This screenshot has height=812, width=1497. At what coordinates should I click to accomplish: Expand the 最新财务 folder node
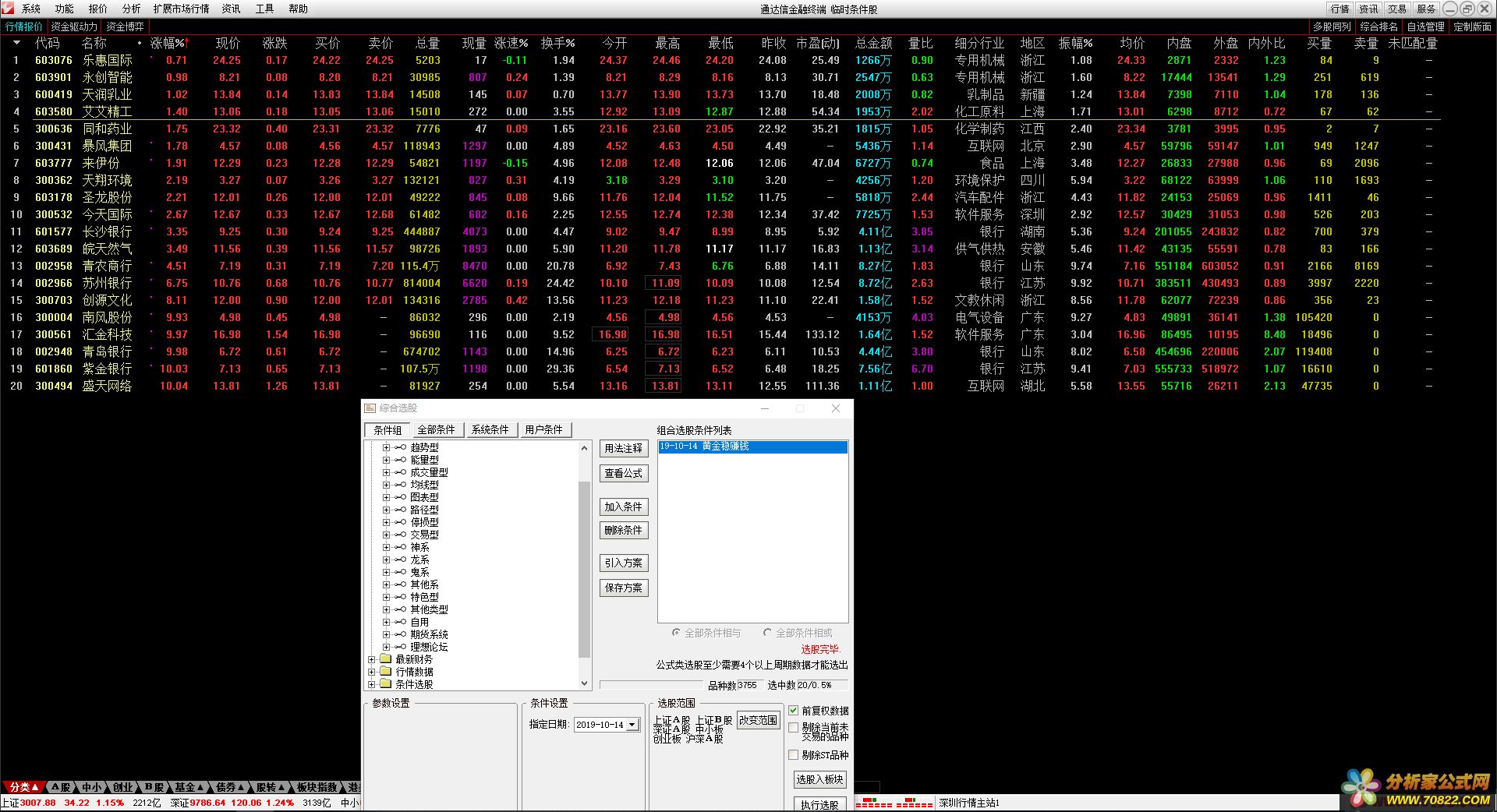tap(372, 660)
